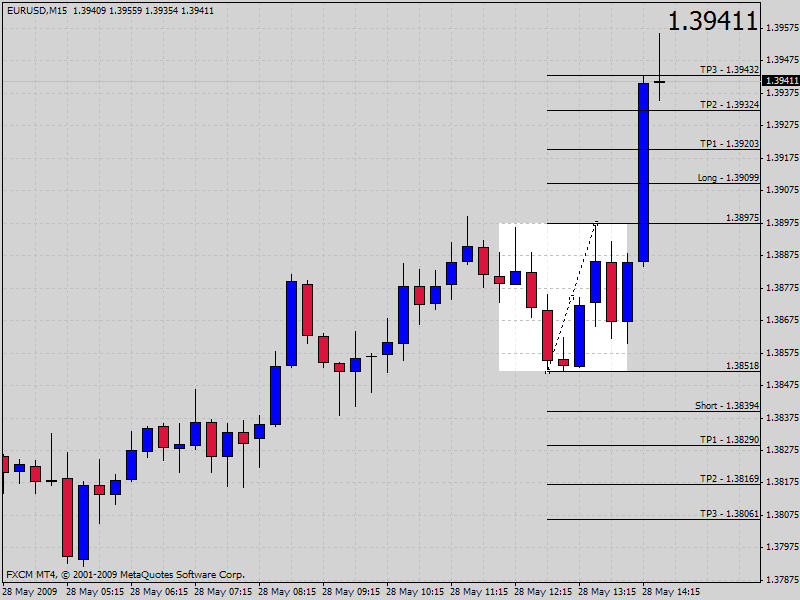This screenshot has height=600, width=800.
Task: Click the large 1.39411 price display
Action: click(713, 21)
